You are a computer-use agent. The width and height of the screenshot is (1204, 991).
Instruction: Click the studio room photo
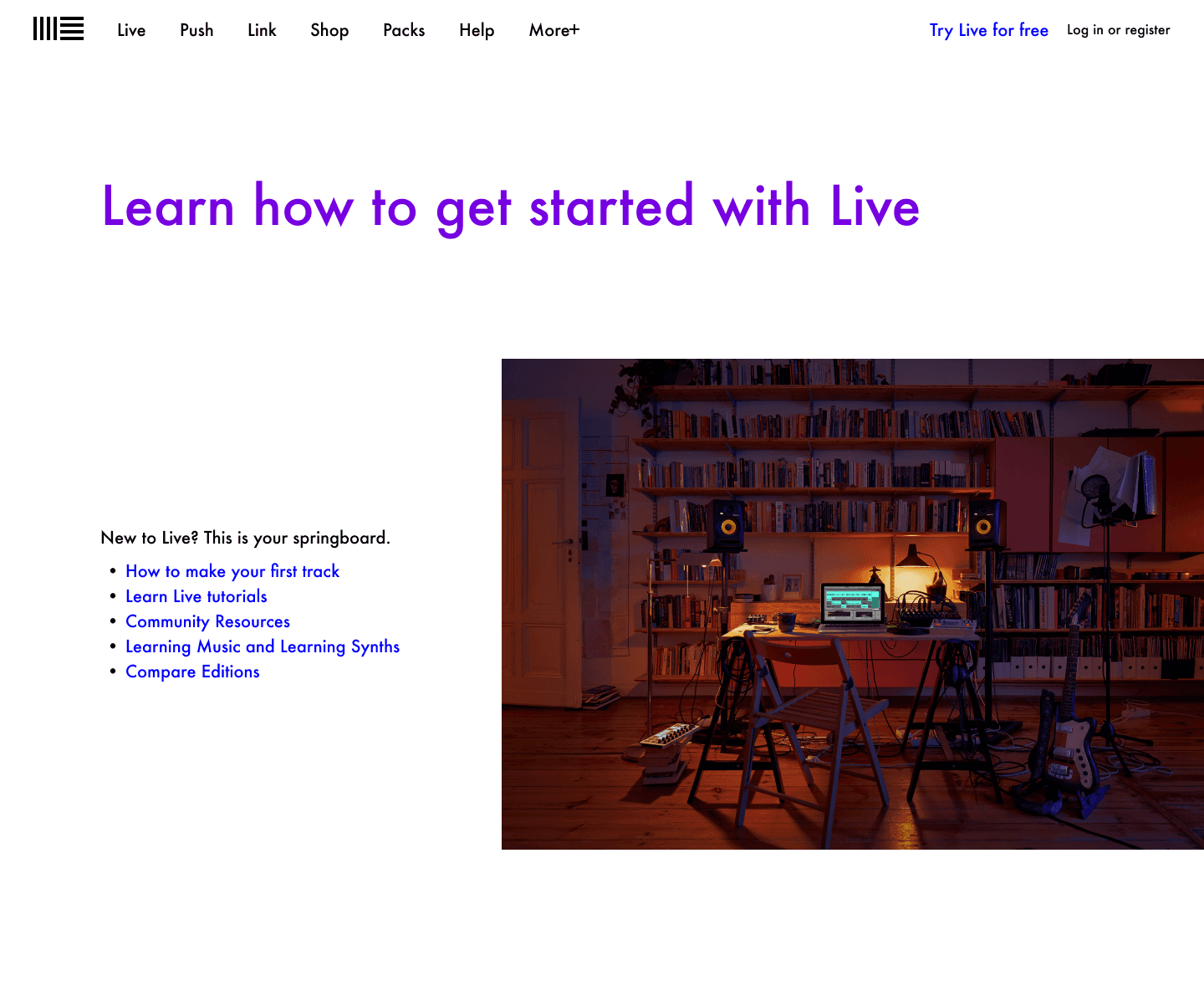853,604
